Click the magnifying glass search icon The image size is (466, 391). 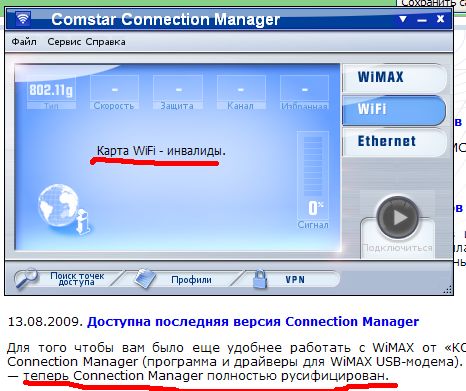pos(27,278)
